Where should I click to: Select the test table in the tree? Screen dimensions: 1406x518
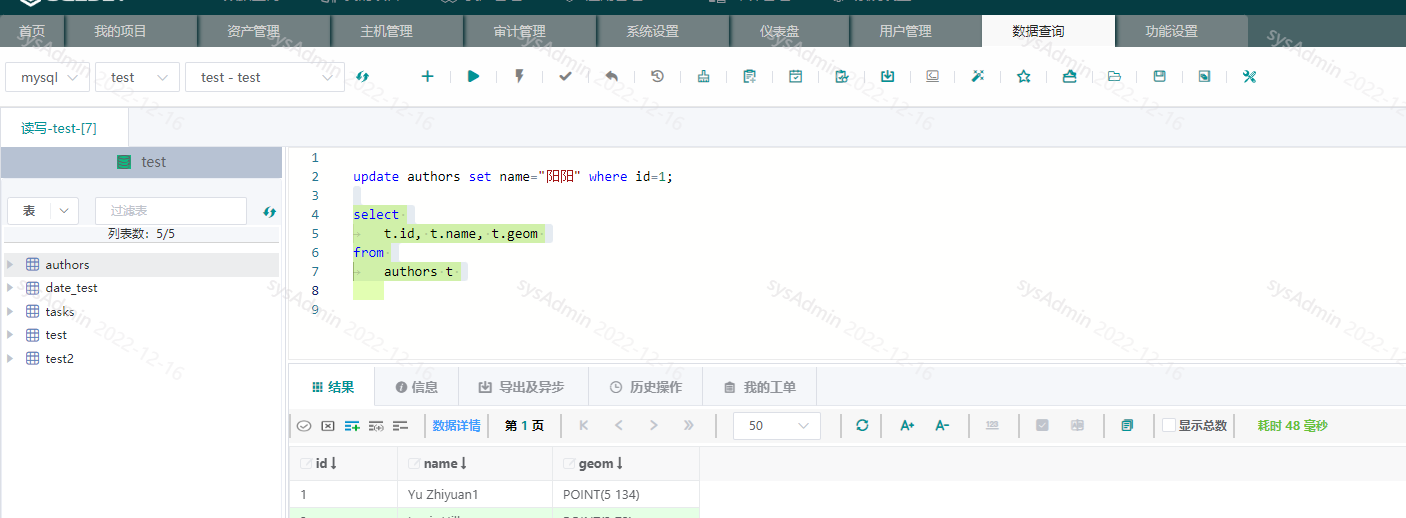(56, 335)
